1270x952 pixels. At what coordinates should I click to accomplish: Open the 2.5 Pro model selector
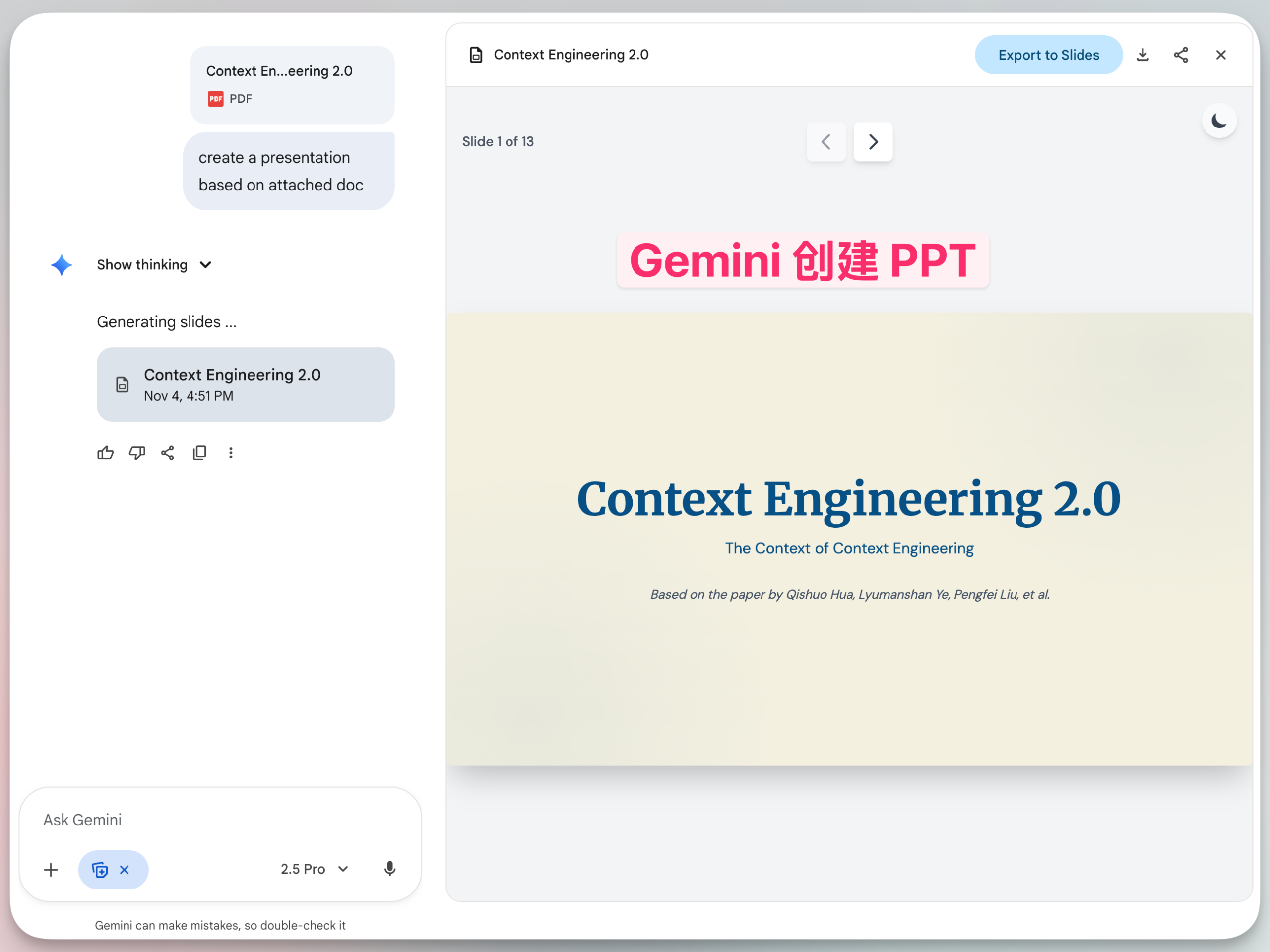point(314,869)
